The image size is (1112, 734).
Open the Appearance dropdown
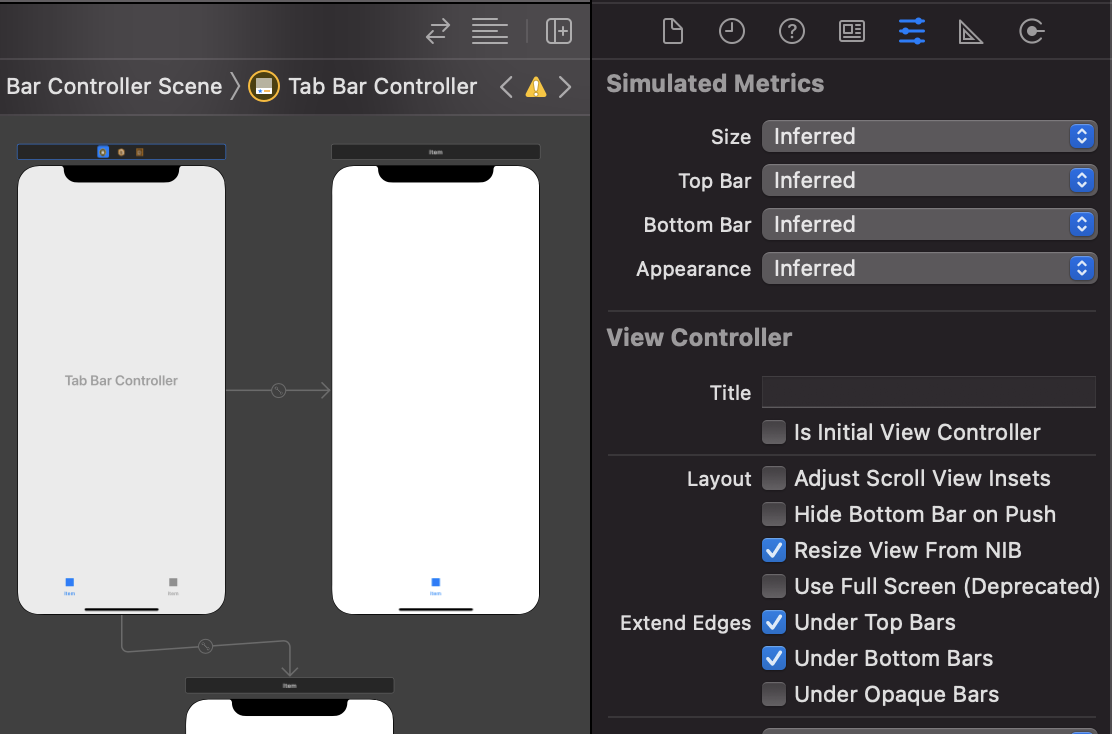pyautogui.click(x=929, y=268)
